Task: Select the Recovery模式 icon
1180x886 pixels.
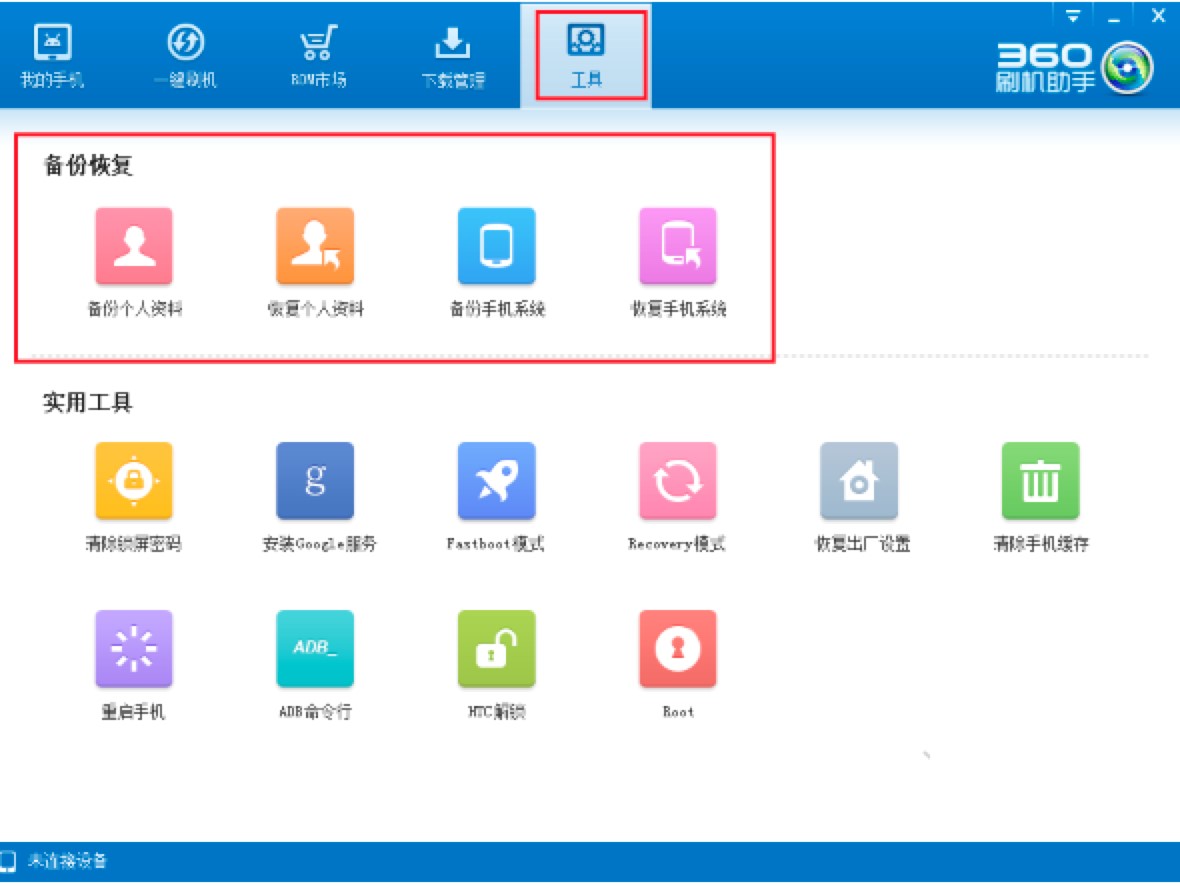Action: [678, 482]
